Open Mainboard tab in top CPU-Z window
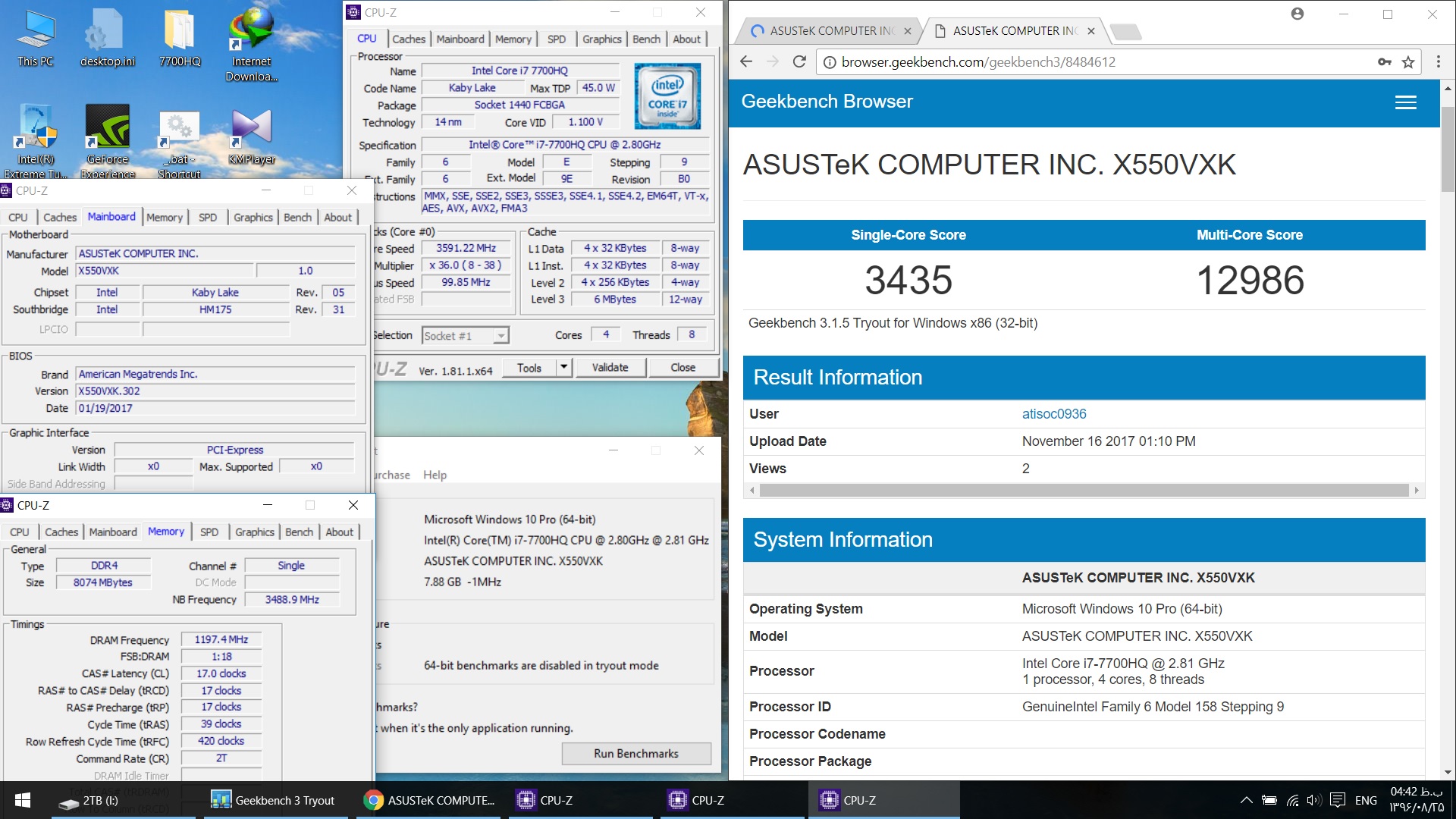This screenshot has height=819, width=1456. (460, 39)
